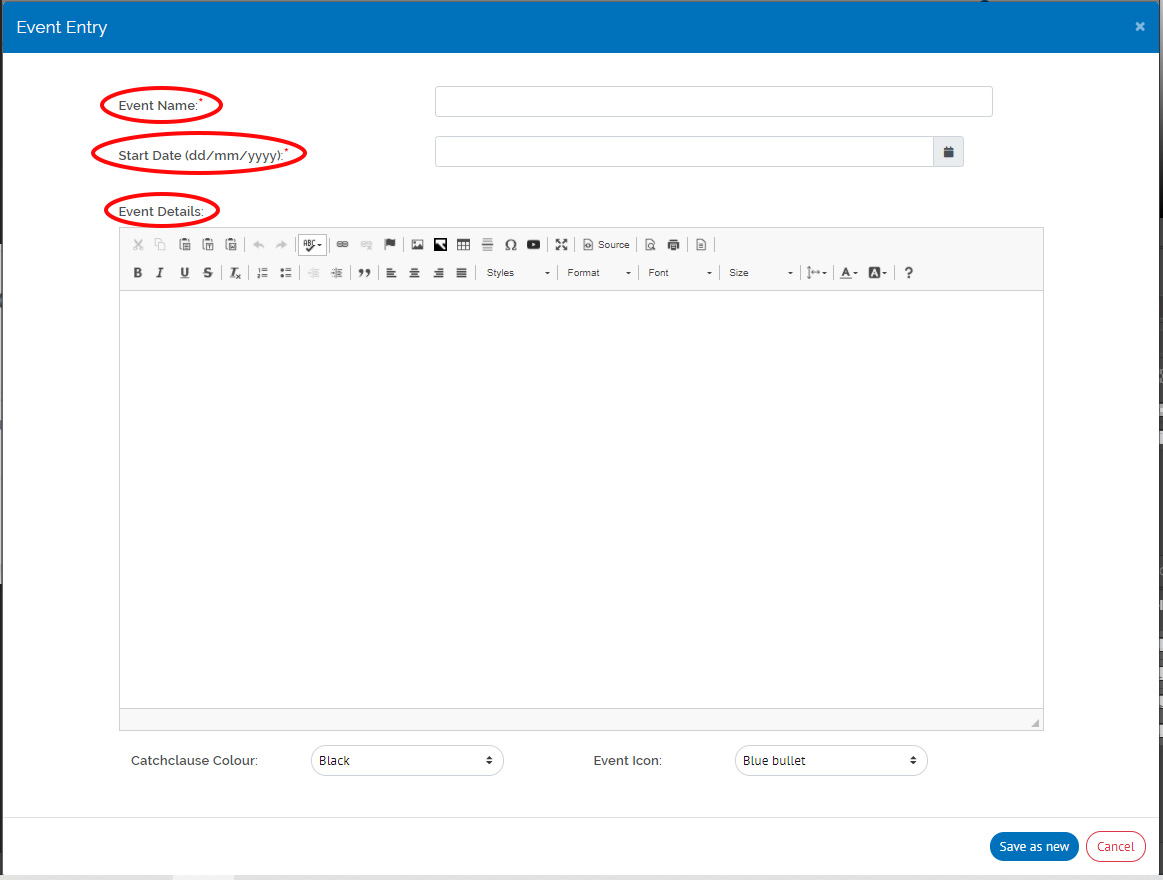The width and height of the screenshot is (1163, 880).
Task: Insert a table into event details
Action: tap(463, 245)
